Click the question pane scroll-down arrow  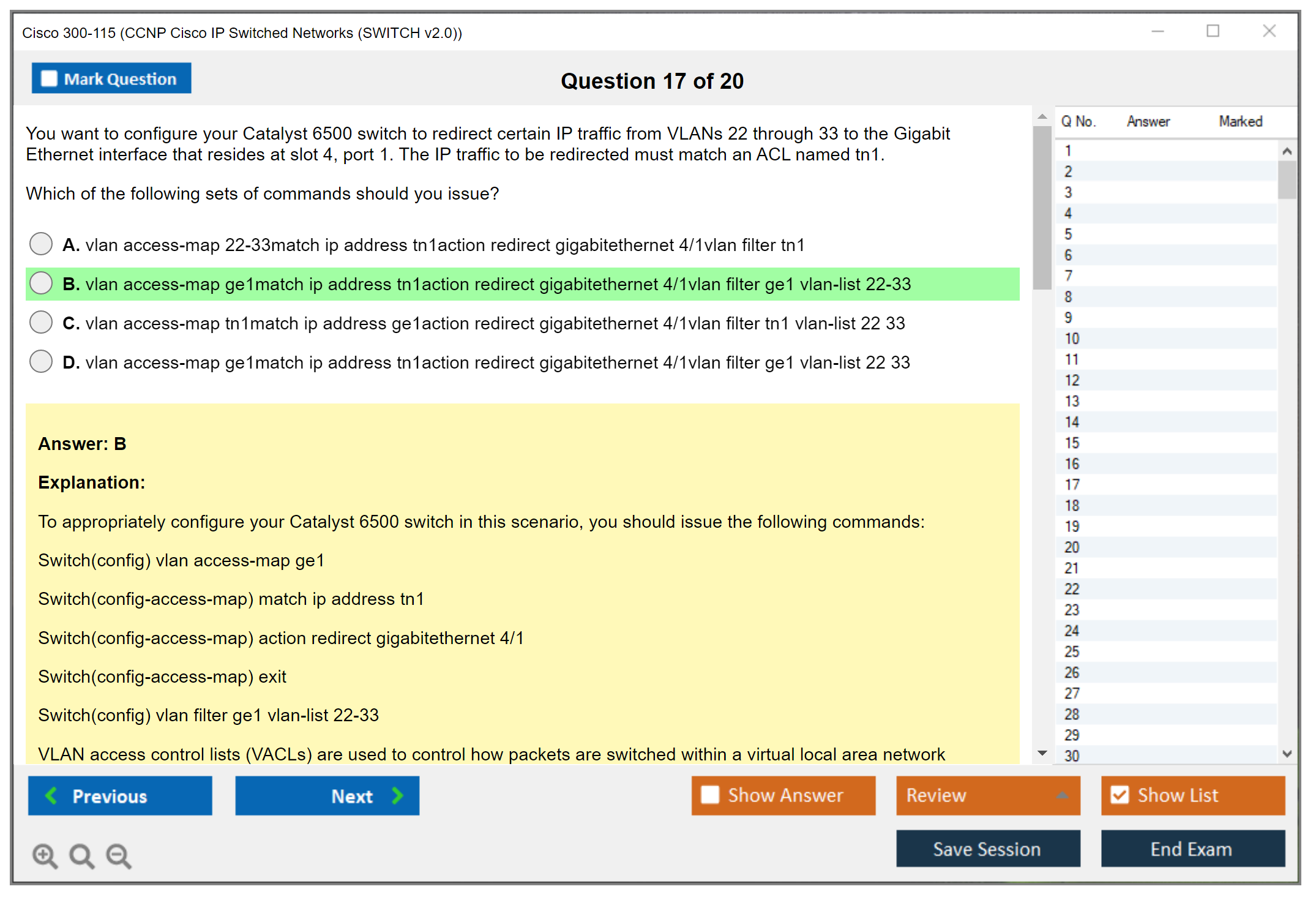(1042, 753)
